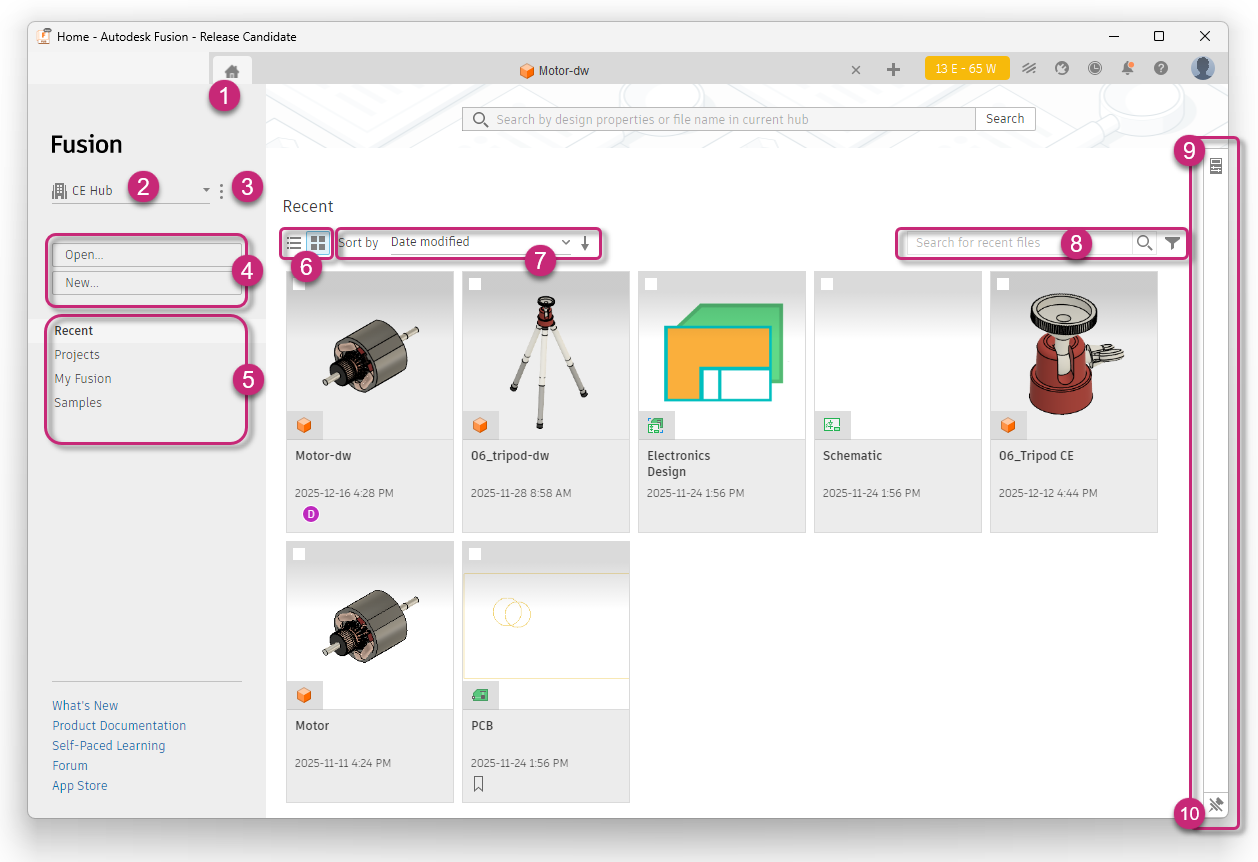Open notifications bell

click(x=1128, y=68)
